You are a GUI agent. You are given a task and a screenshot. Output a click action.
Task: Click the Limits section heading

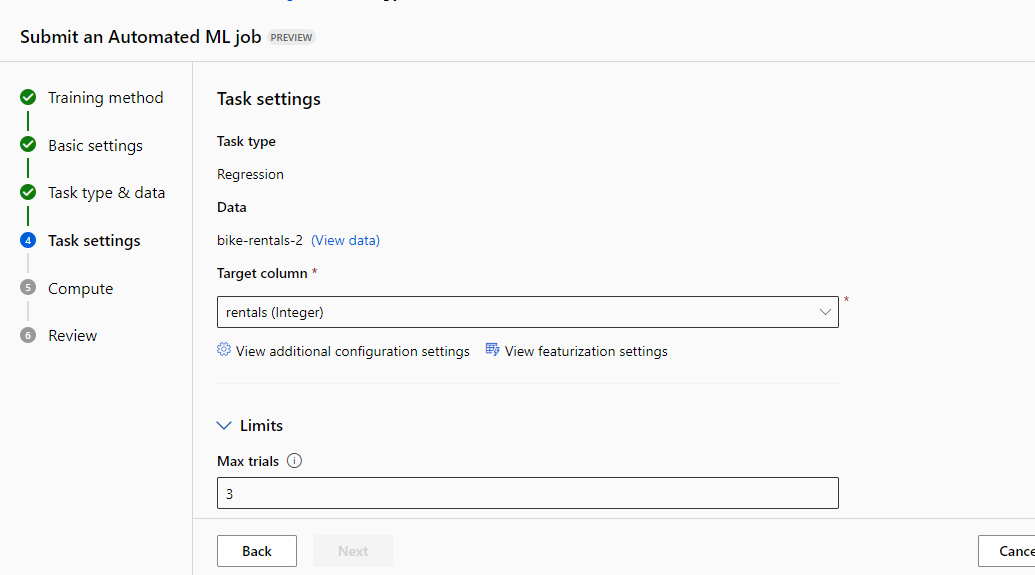click(261, 426)
